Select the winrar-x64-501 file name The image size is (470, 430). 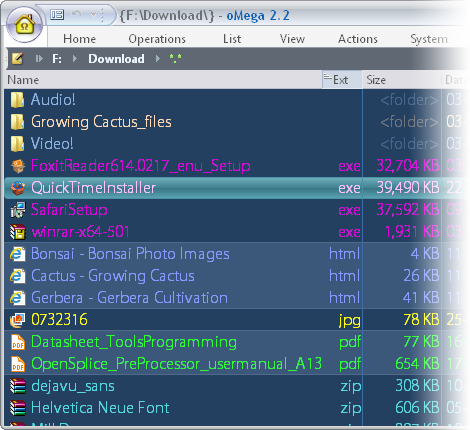coord(80,232)
